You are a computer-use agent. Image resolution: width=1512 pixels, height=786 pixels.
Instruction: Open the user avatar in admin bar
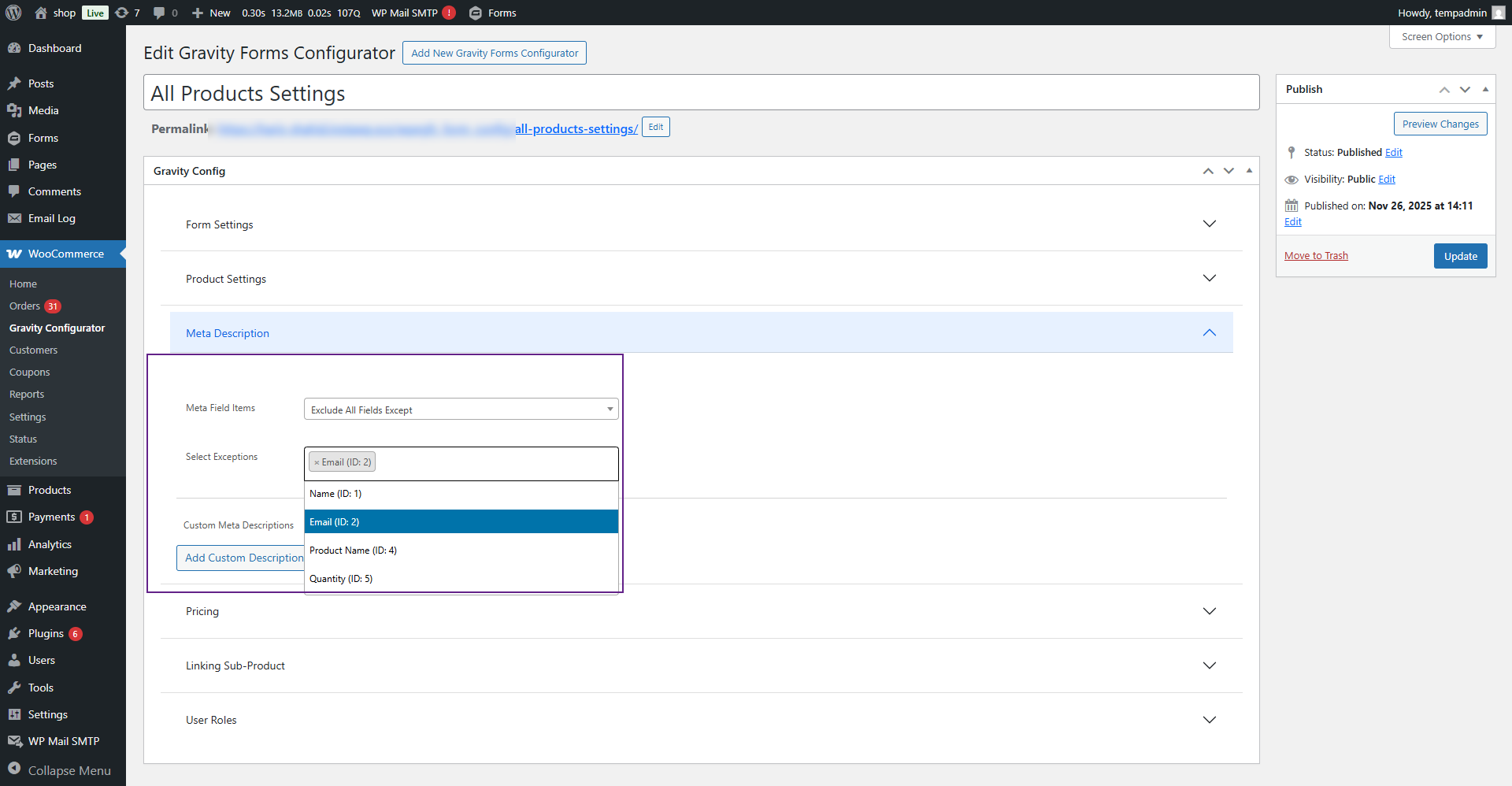pyautogui.click(x=1498, y=13)
